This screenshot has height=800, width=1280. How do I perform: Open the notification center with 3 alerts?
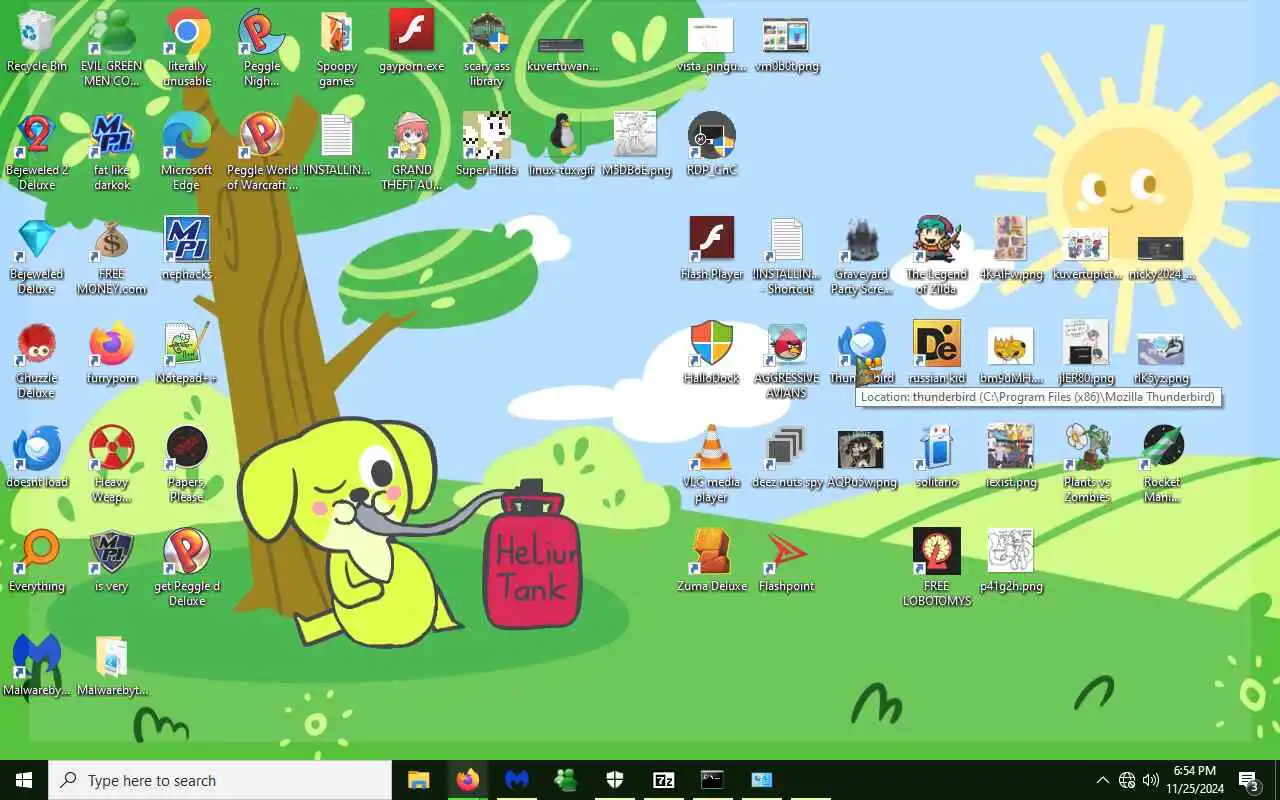coord(1249,780)
